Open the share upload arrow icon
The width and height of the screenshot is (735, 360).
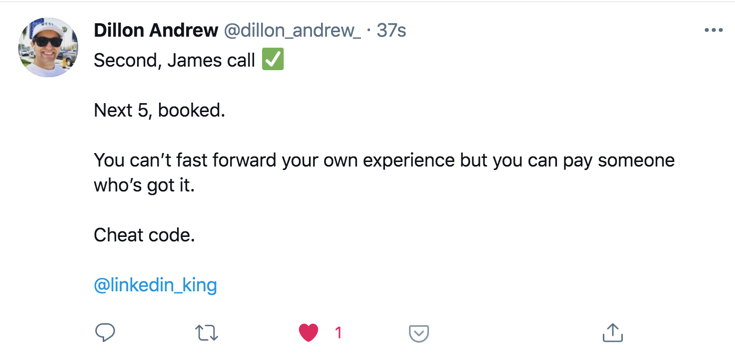click(612, 332)
